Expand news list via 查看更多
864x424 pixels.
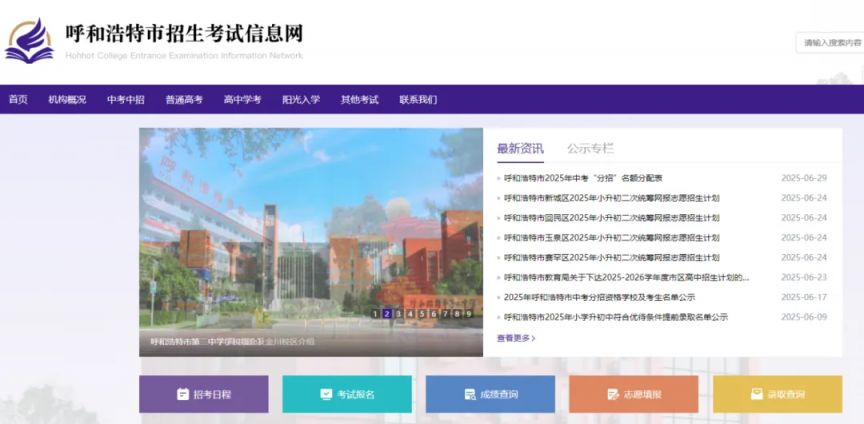click(x=516, y=338)
